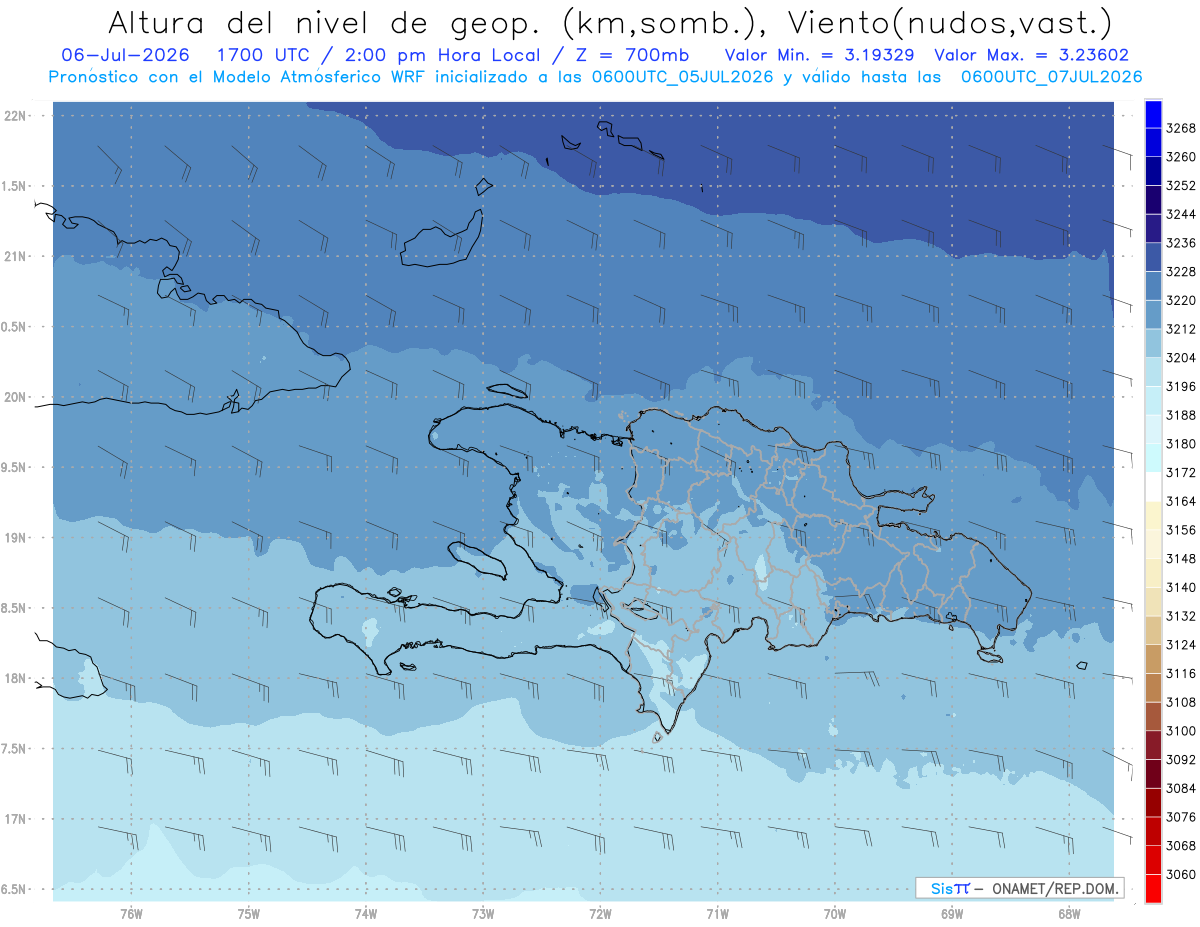The width and height of the screenshot is (1200, 927).
Task: Click the "74W" longitude axis label
Action: pyautogui.click(x=366, y=913)
